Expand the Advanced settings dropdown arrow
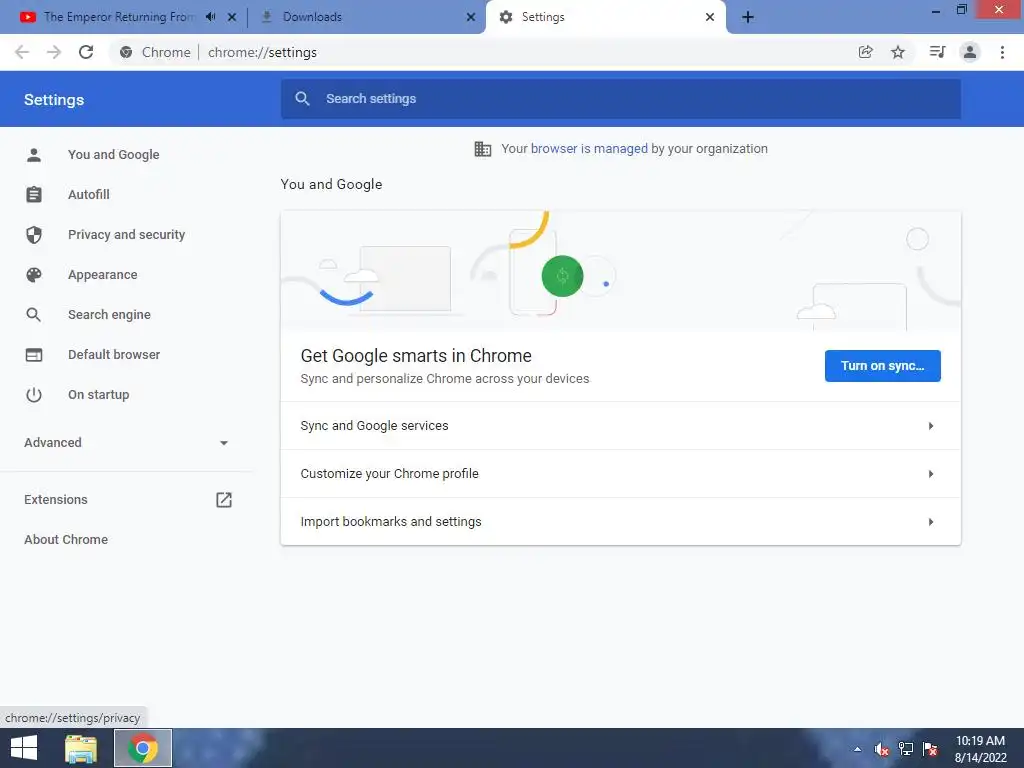The height and width of the screenshot is (768, 1024). [224, 443]
